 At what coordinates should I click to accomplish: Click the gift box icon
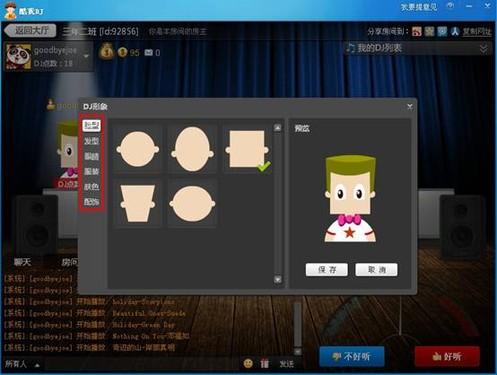click(x=264, y=363)
